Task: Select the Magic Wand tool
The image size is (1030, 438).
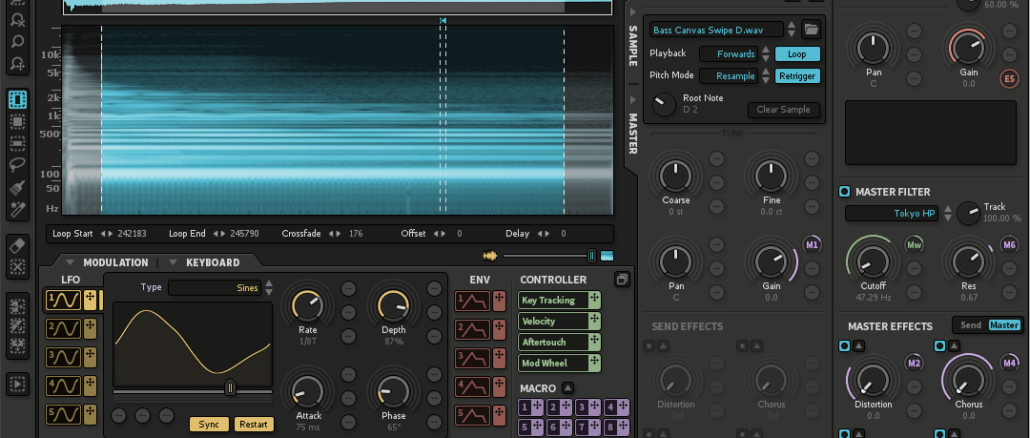Action: point(18,209)
